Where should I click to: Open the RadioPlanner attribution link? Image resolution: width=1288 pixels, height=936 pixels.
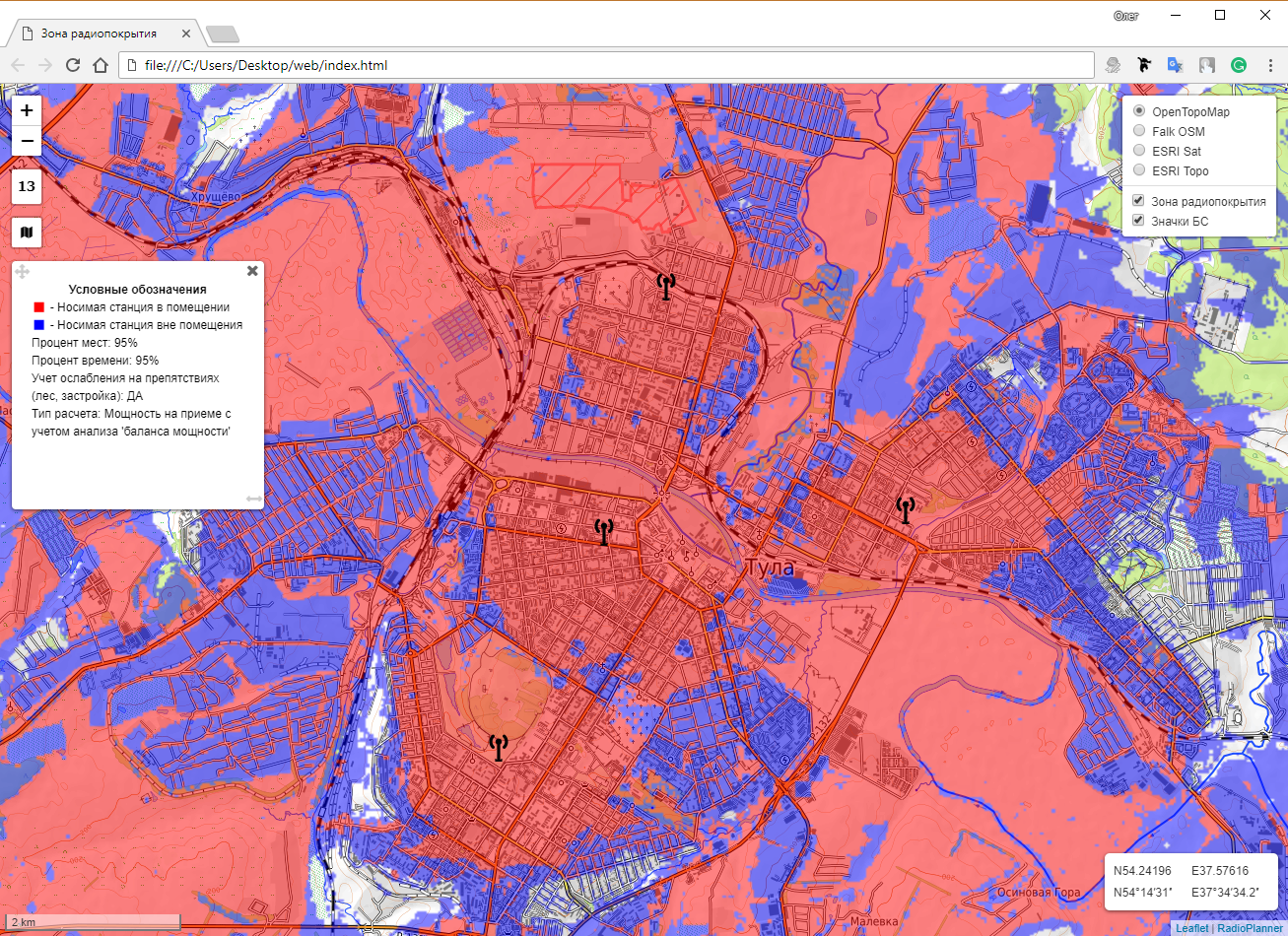click(x=1250, y=928)
